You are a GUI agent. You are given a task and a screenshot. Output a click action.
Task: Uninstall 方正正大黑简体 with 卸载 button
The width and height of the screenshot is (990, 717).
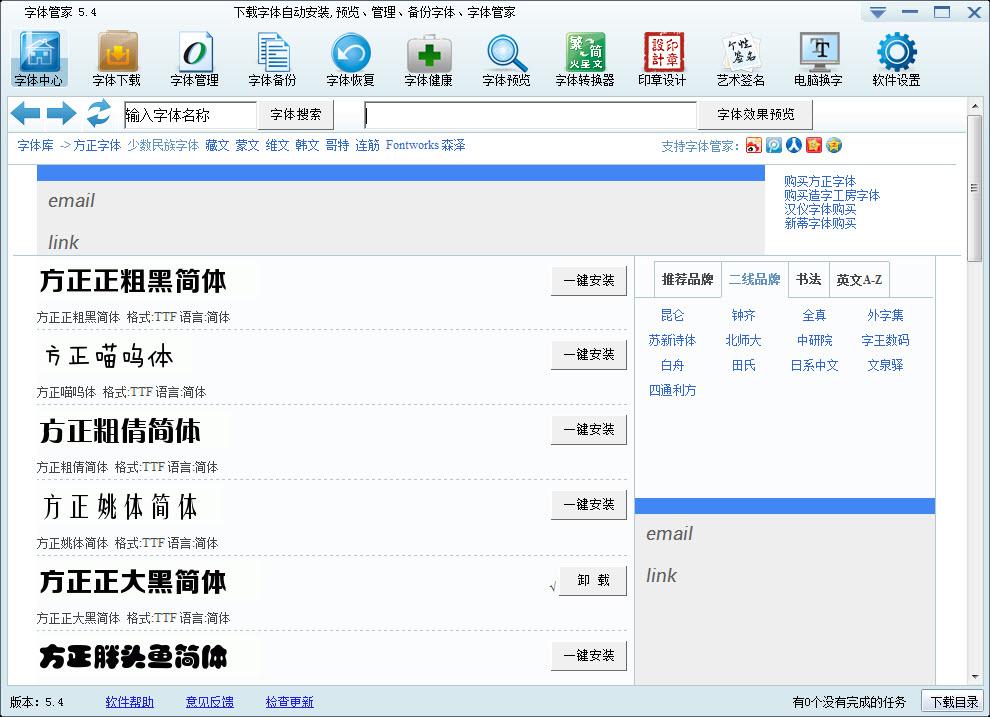click(593, 581)
